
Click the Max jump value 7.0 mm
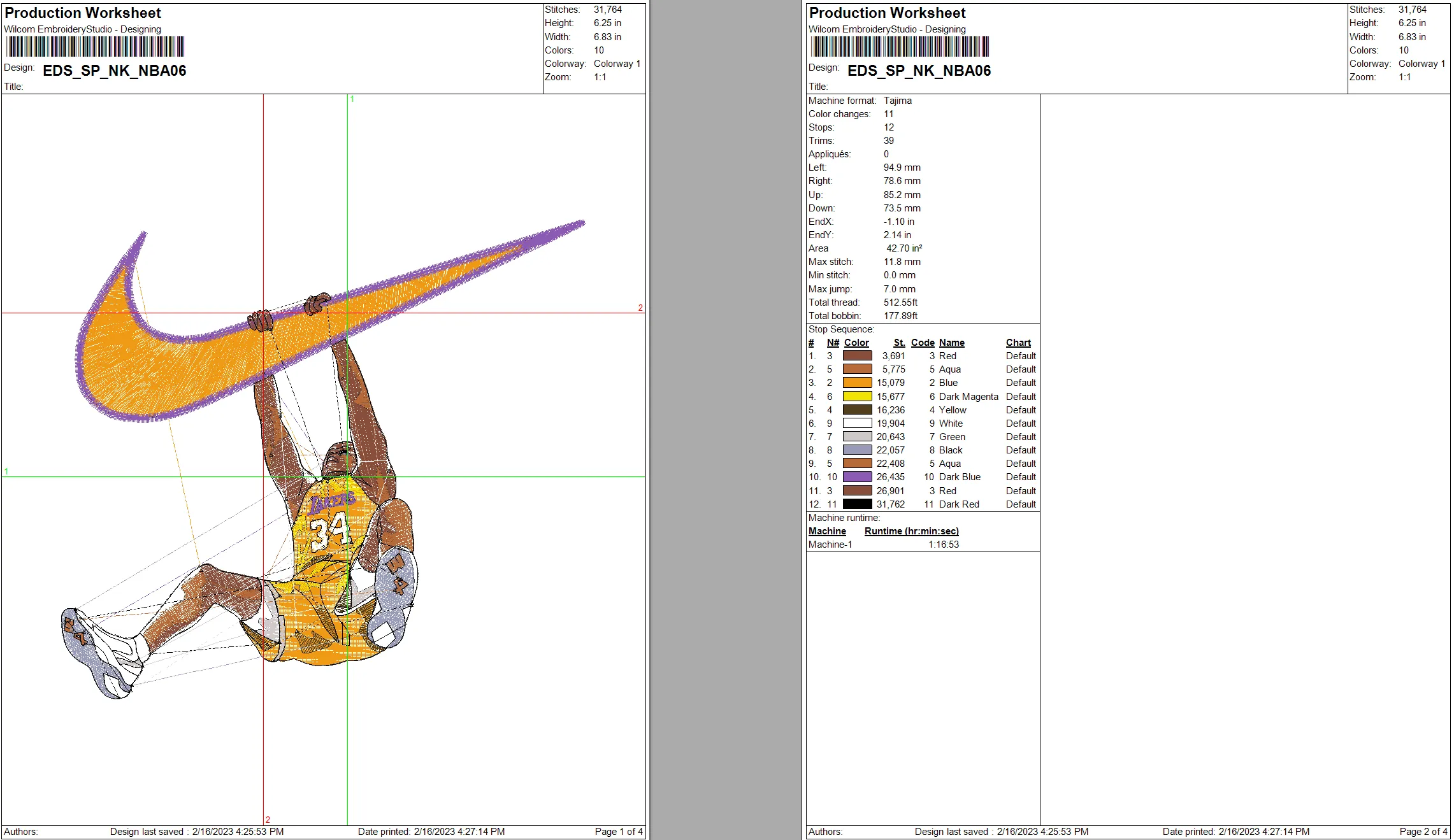900,289
